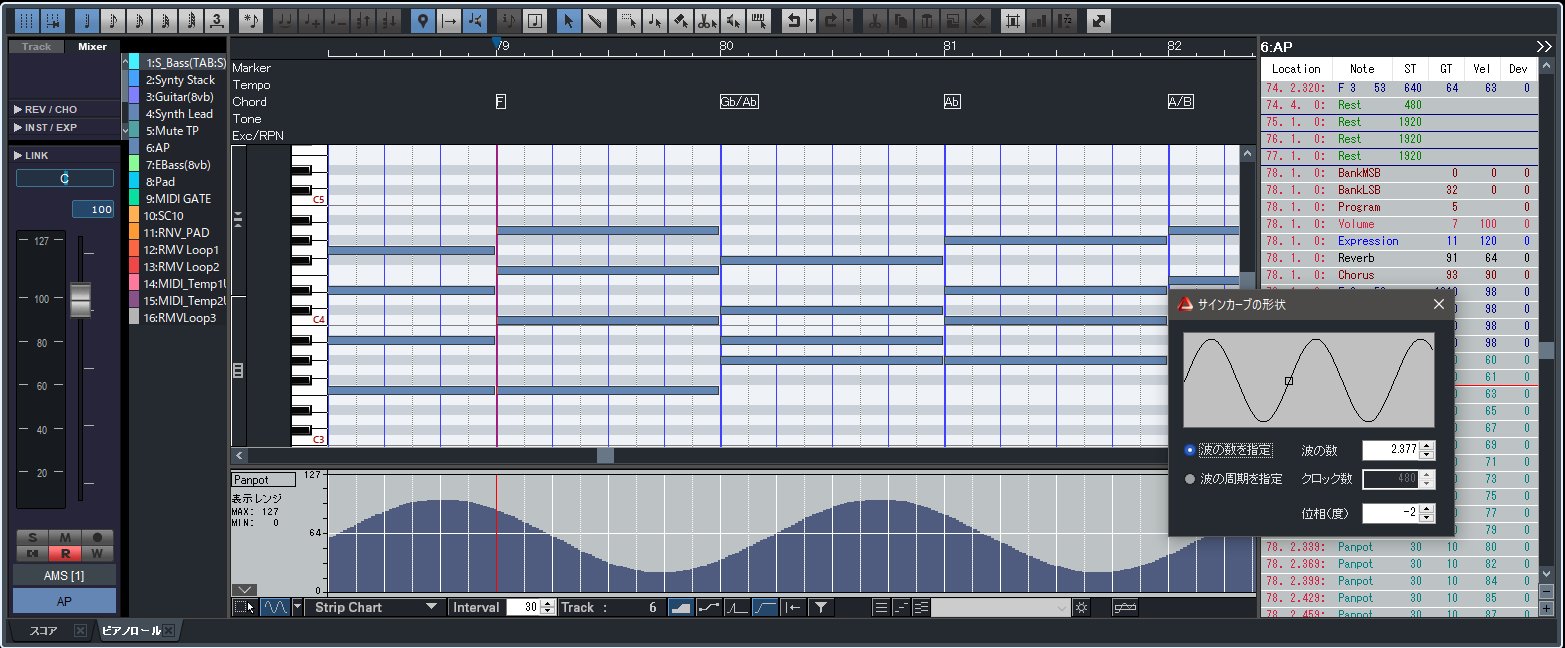Expand the REV / CHO section
1565x648 pixels.
[x=45, y=109]
